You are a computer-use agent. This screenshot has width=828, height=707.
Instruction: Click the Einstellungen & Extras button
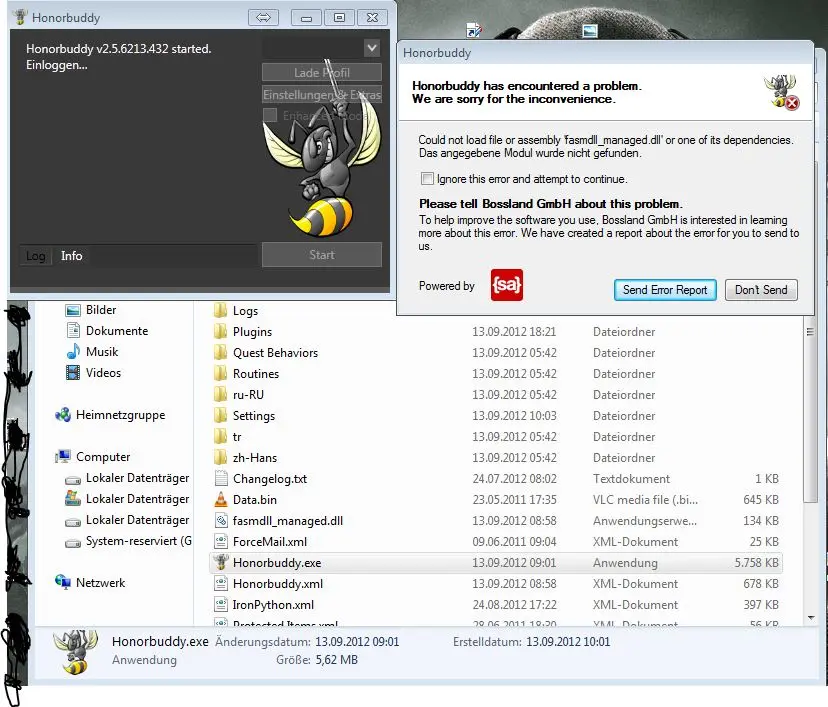322,95
